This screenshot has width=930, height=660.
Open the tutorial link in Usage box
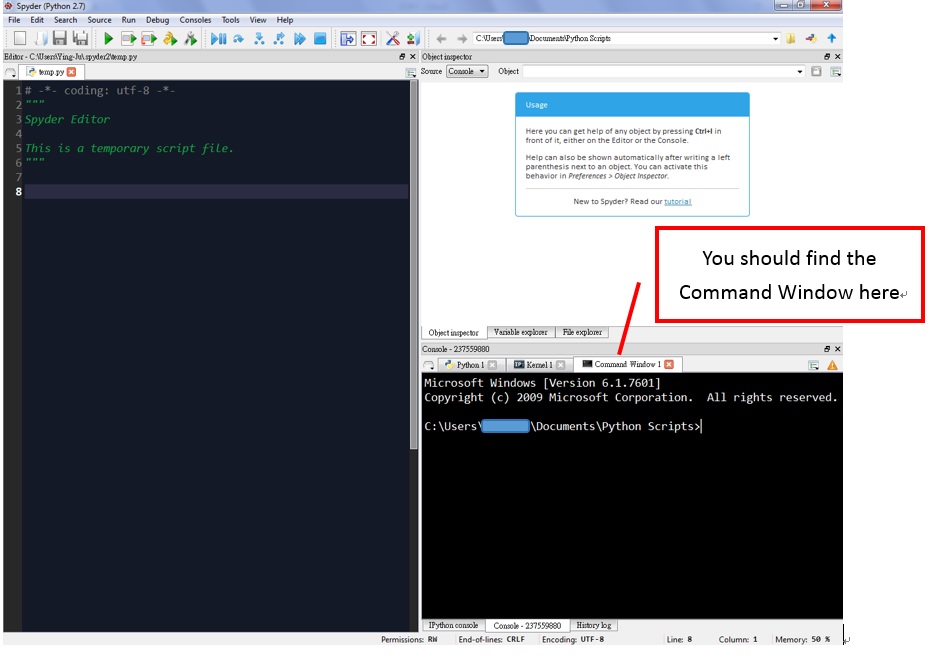pos(678,202)
